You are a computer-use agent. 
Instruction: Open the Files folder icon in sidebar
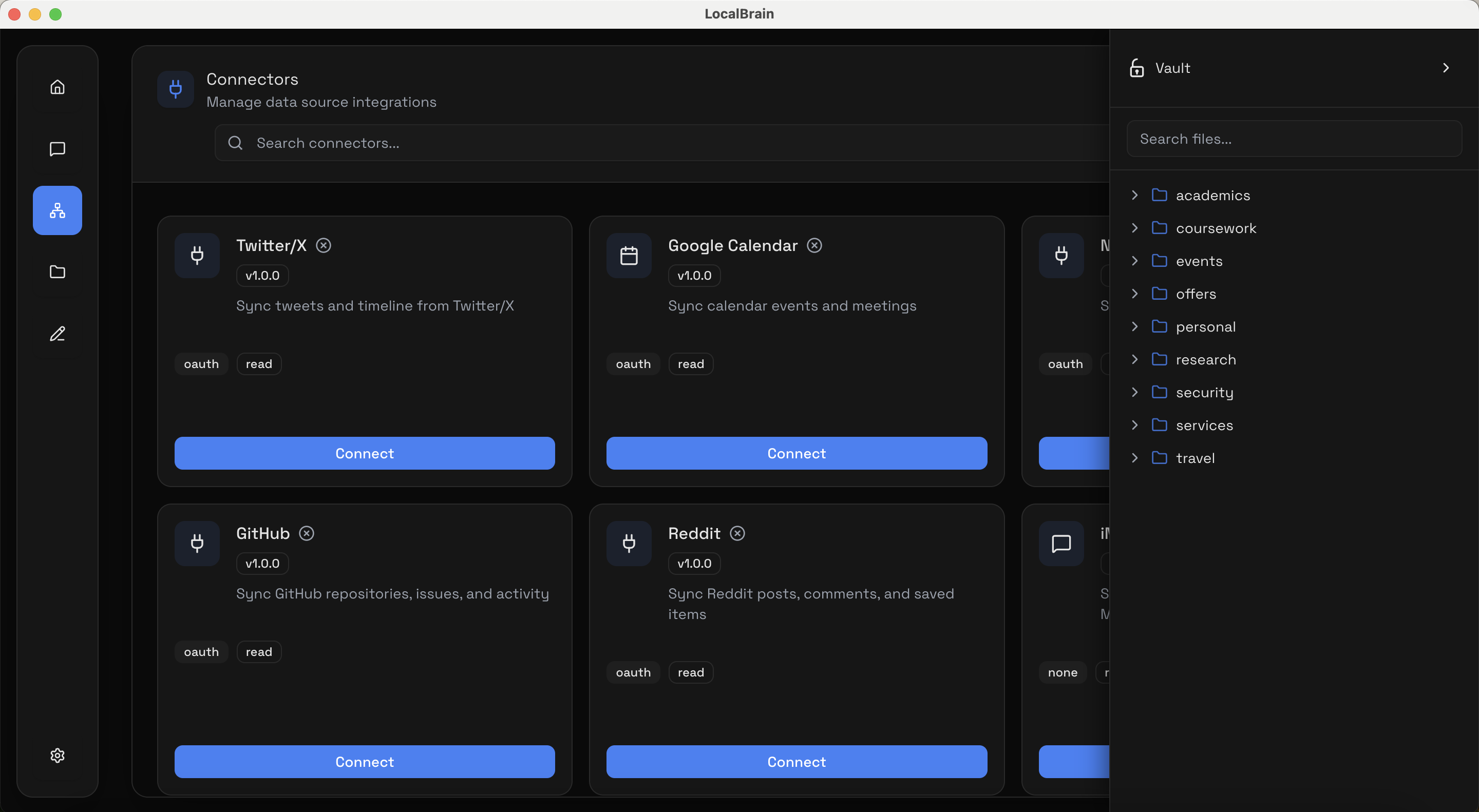point(58,272)
